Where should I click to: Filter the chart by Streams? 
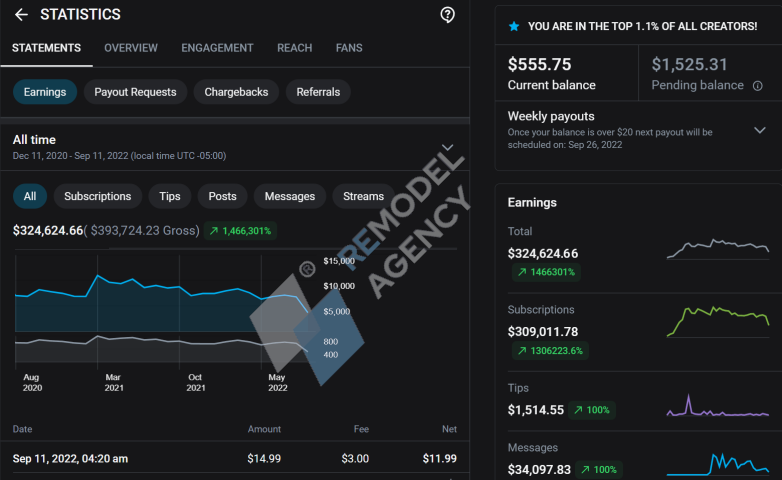click(x=363, y=196)
